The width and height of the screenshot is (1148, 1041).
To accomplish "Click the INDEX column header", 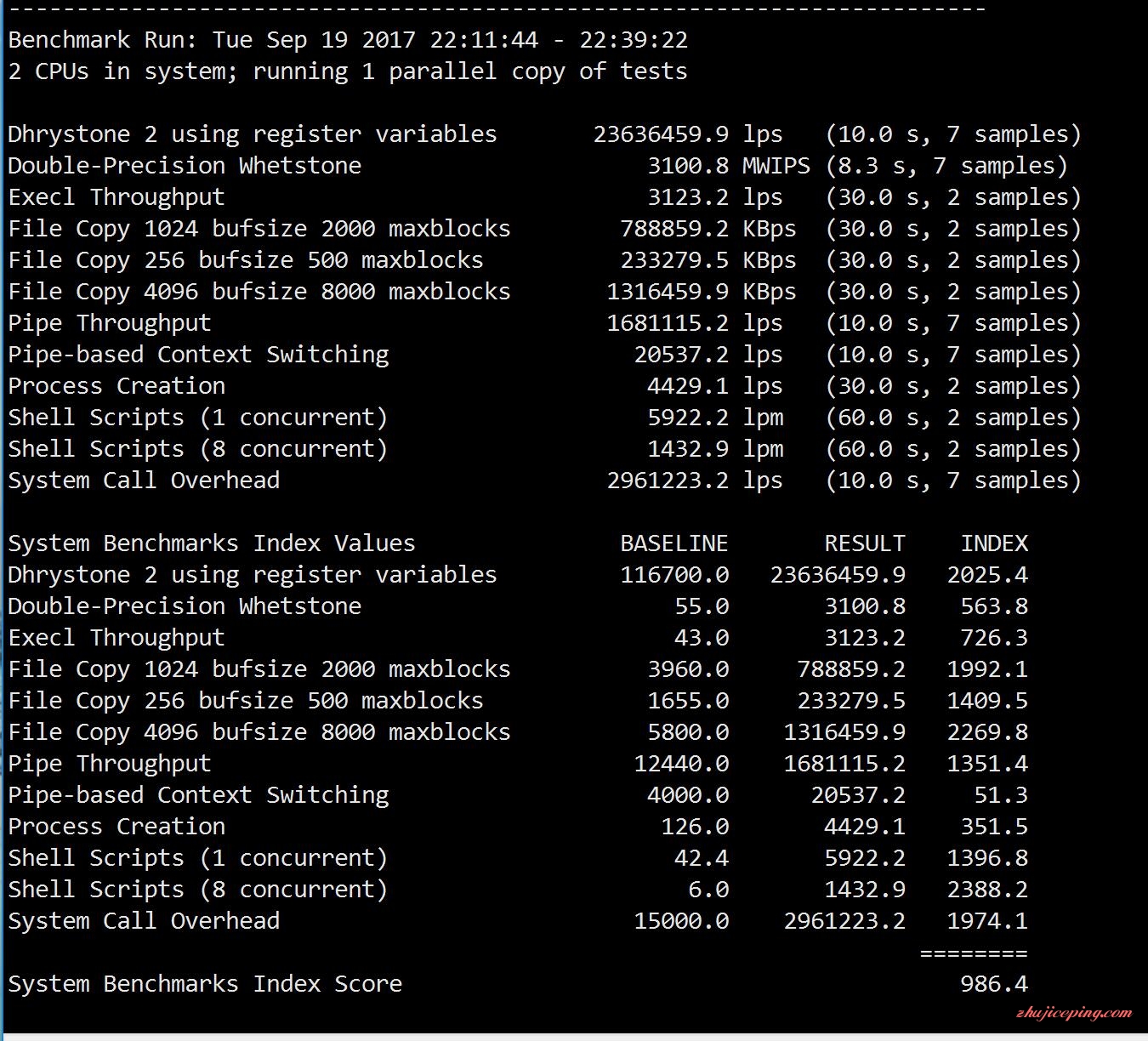I will 994,543.
